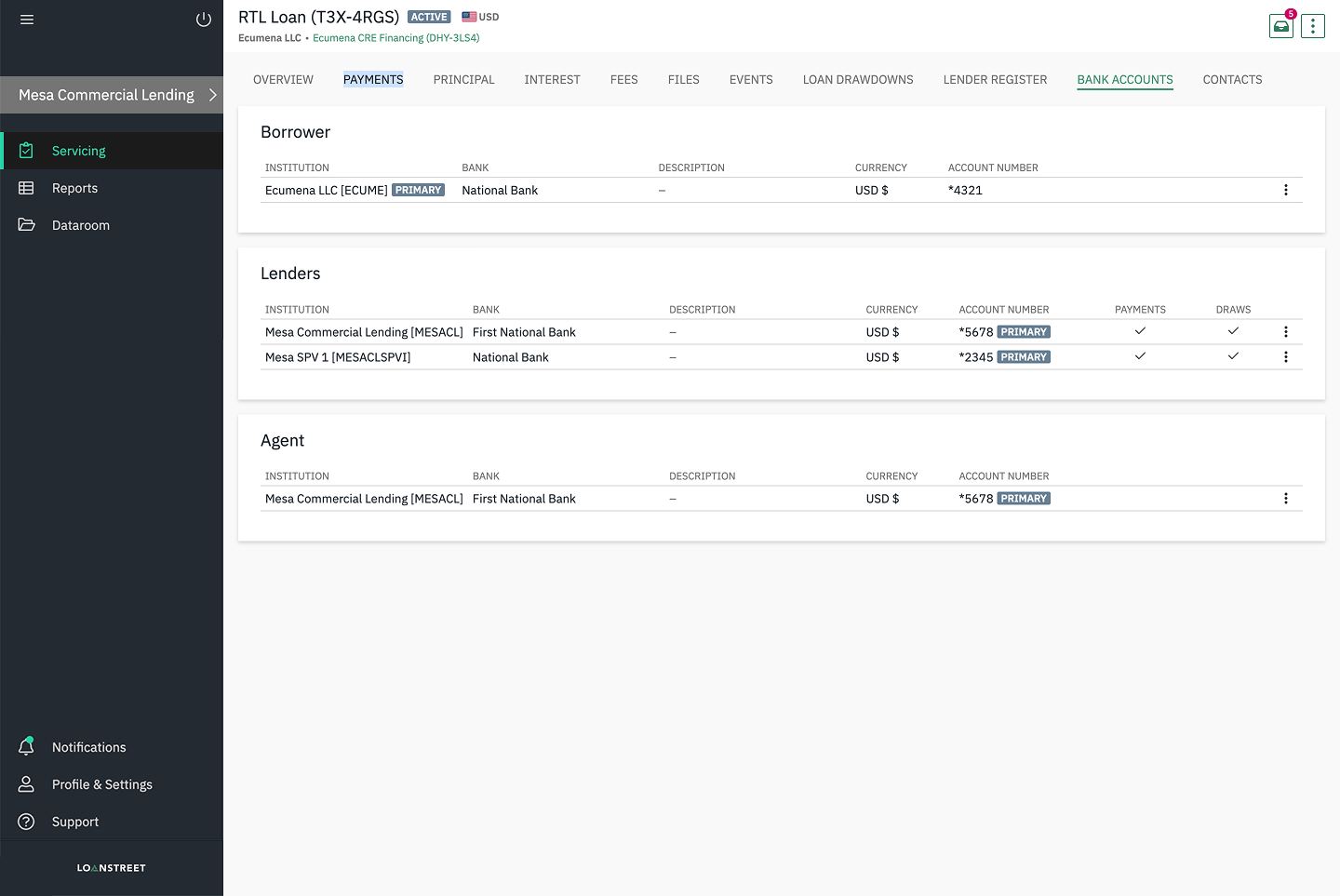Open the Loan Drawdowns tab
The height and width of the screenshot is (896, 1340).
click(858, 80)
